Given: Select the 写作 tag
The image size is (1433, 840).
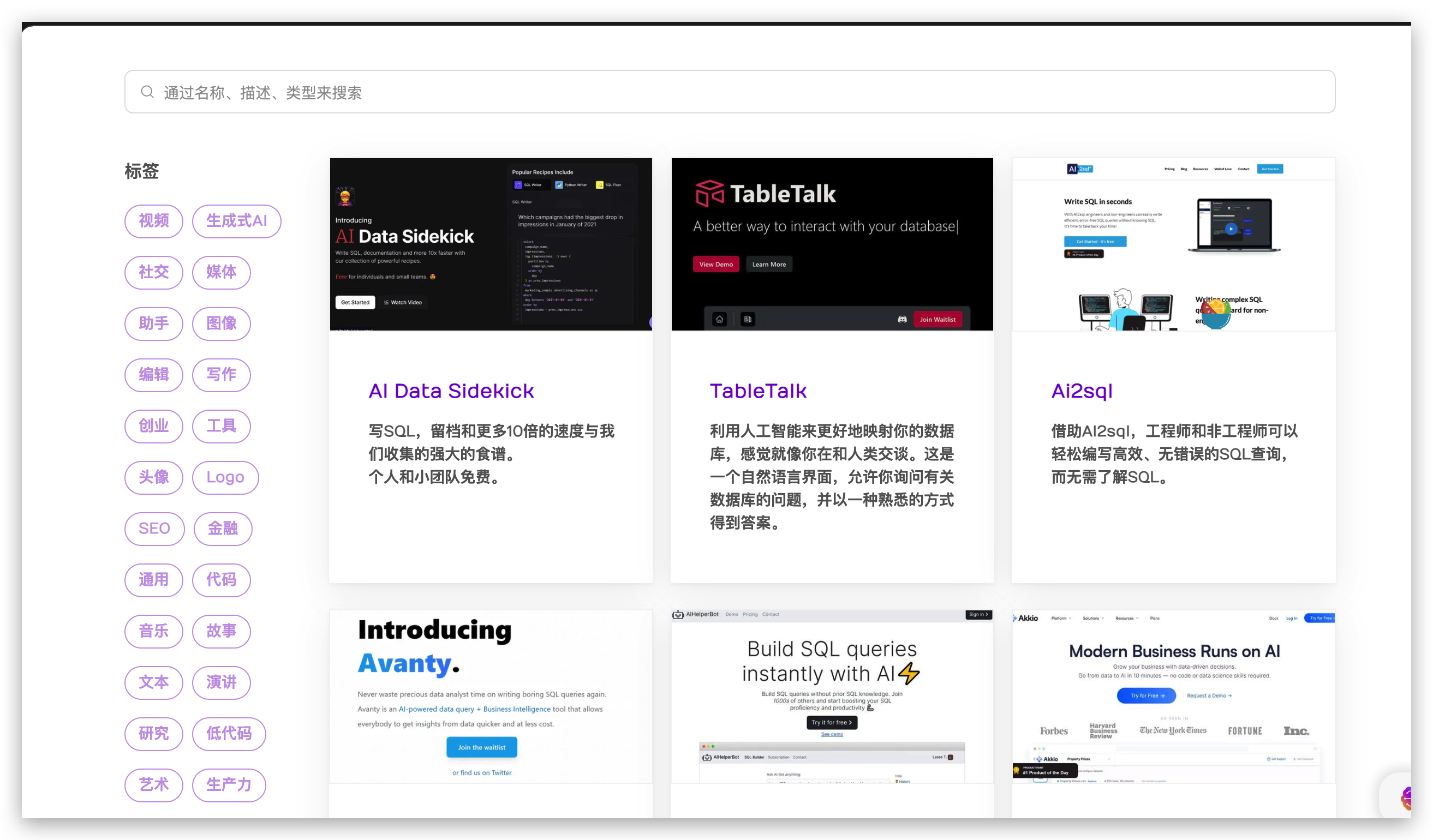Looking at the screenshot, I should click(221, 375).
